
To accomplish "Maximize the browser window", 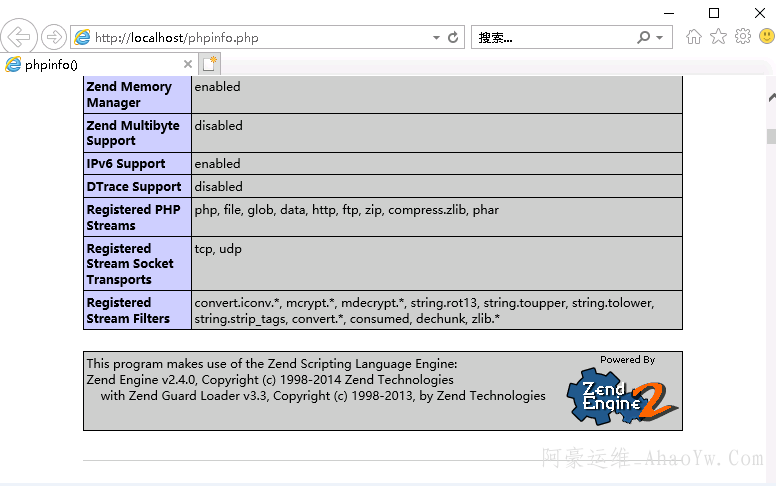I will click(x=714, y=13).
